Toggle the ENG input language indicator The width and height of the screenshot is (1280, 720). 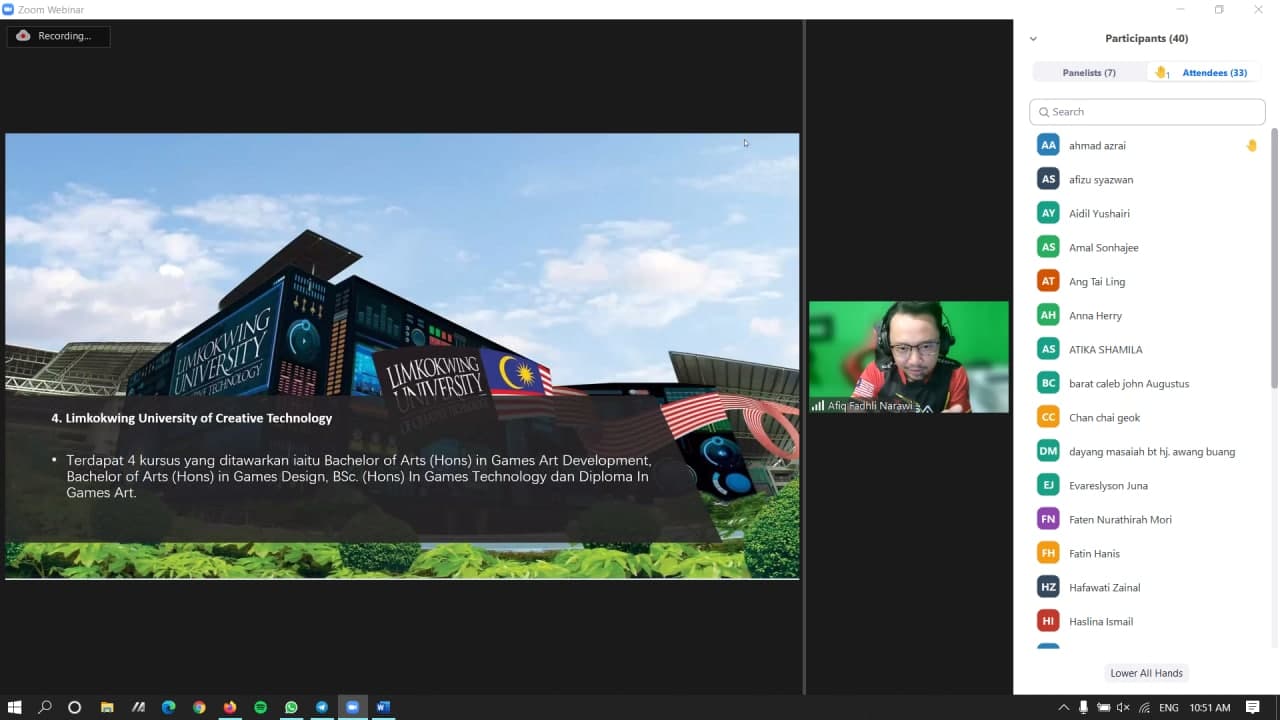tap(1168, 707)
